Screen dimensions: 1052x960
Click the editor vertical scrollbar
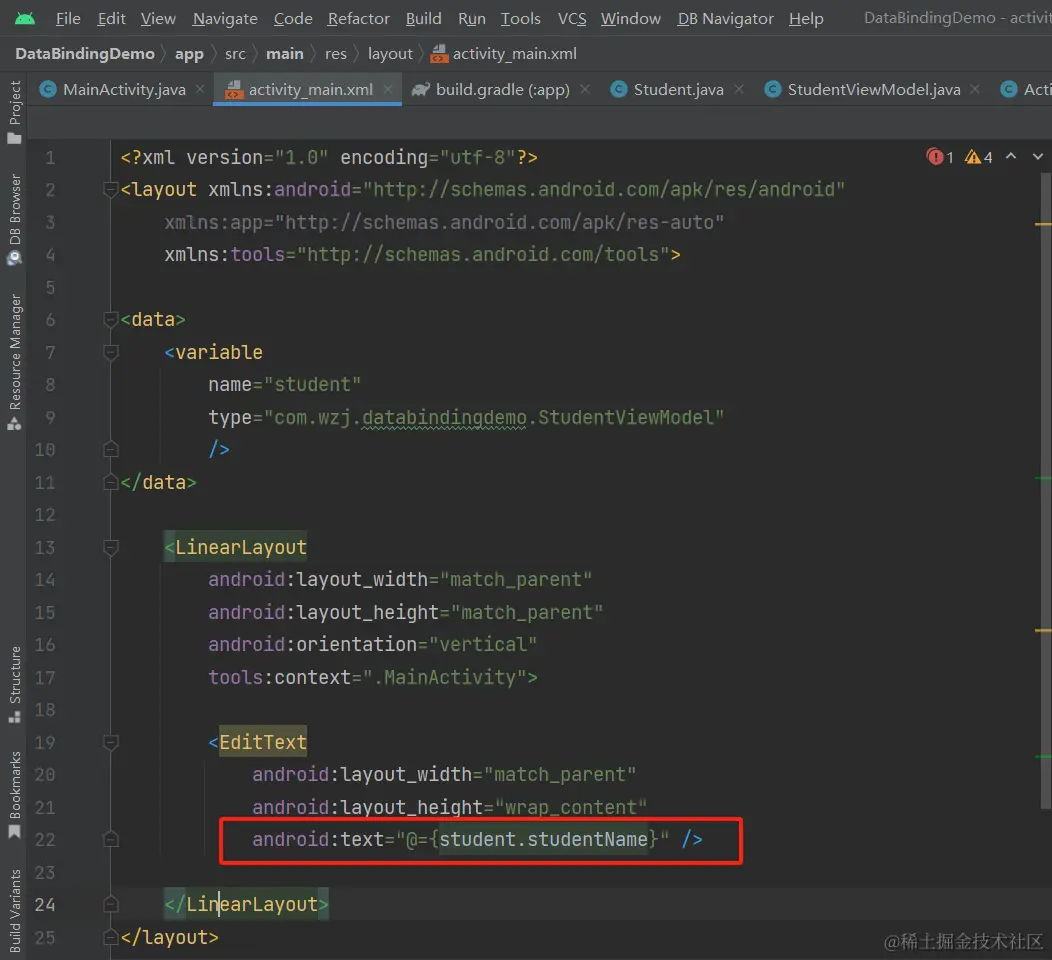[1046, 491]
